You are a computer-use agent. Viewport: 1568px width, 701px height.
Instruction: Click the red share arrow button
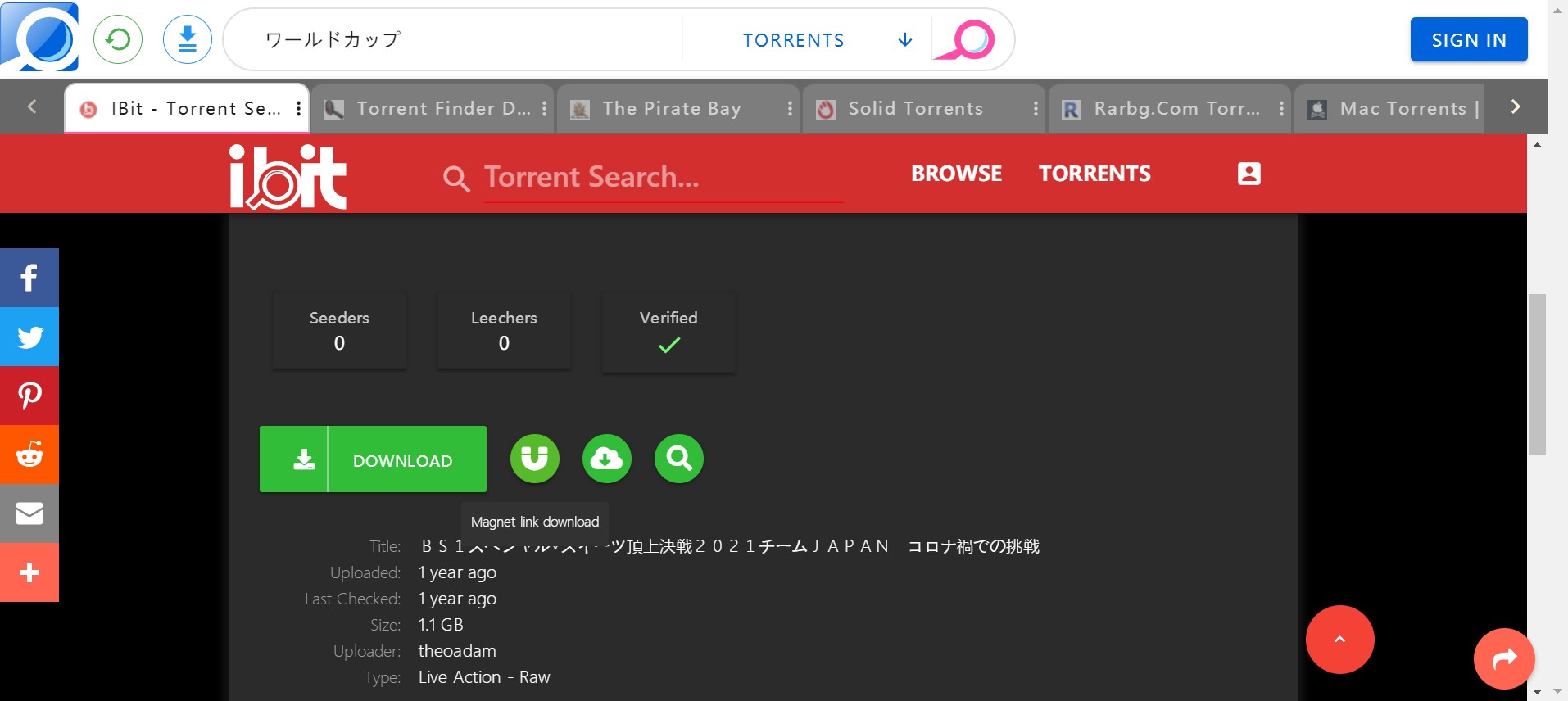[x=1504, y=658]
